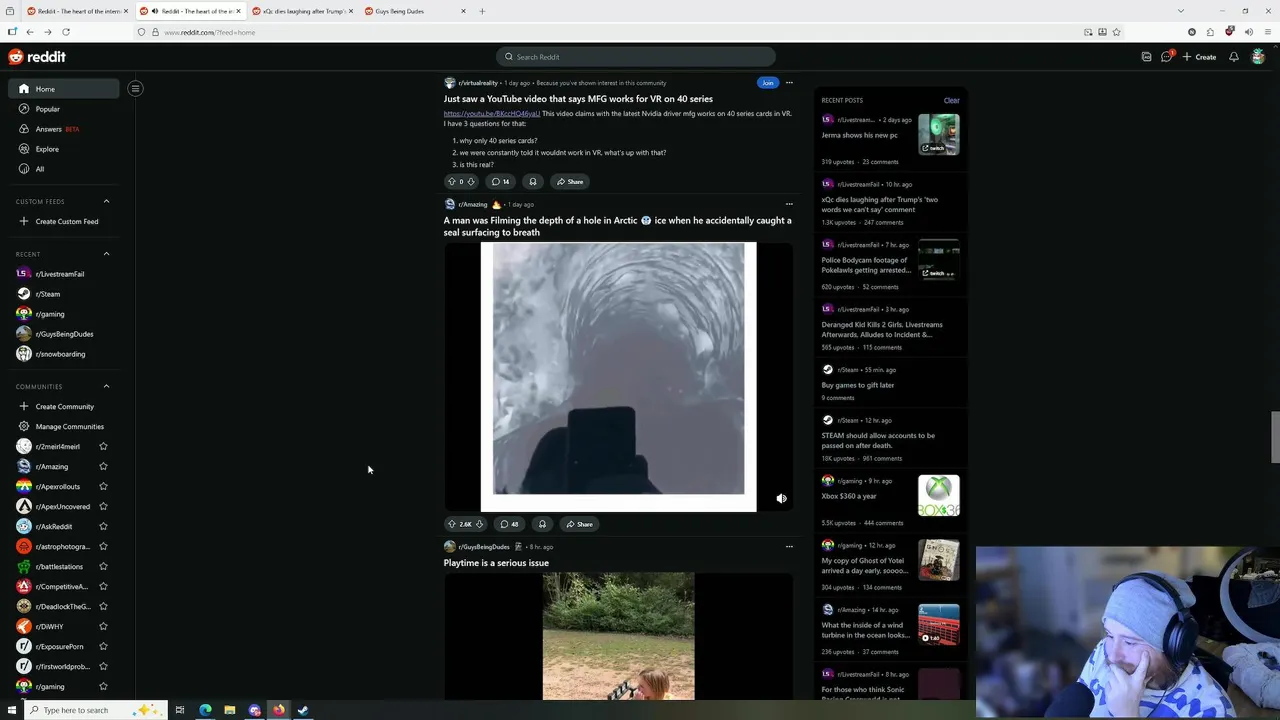Give award on Arctic seal post
The image size is (1280, 720).
coord(542,524)
